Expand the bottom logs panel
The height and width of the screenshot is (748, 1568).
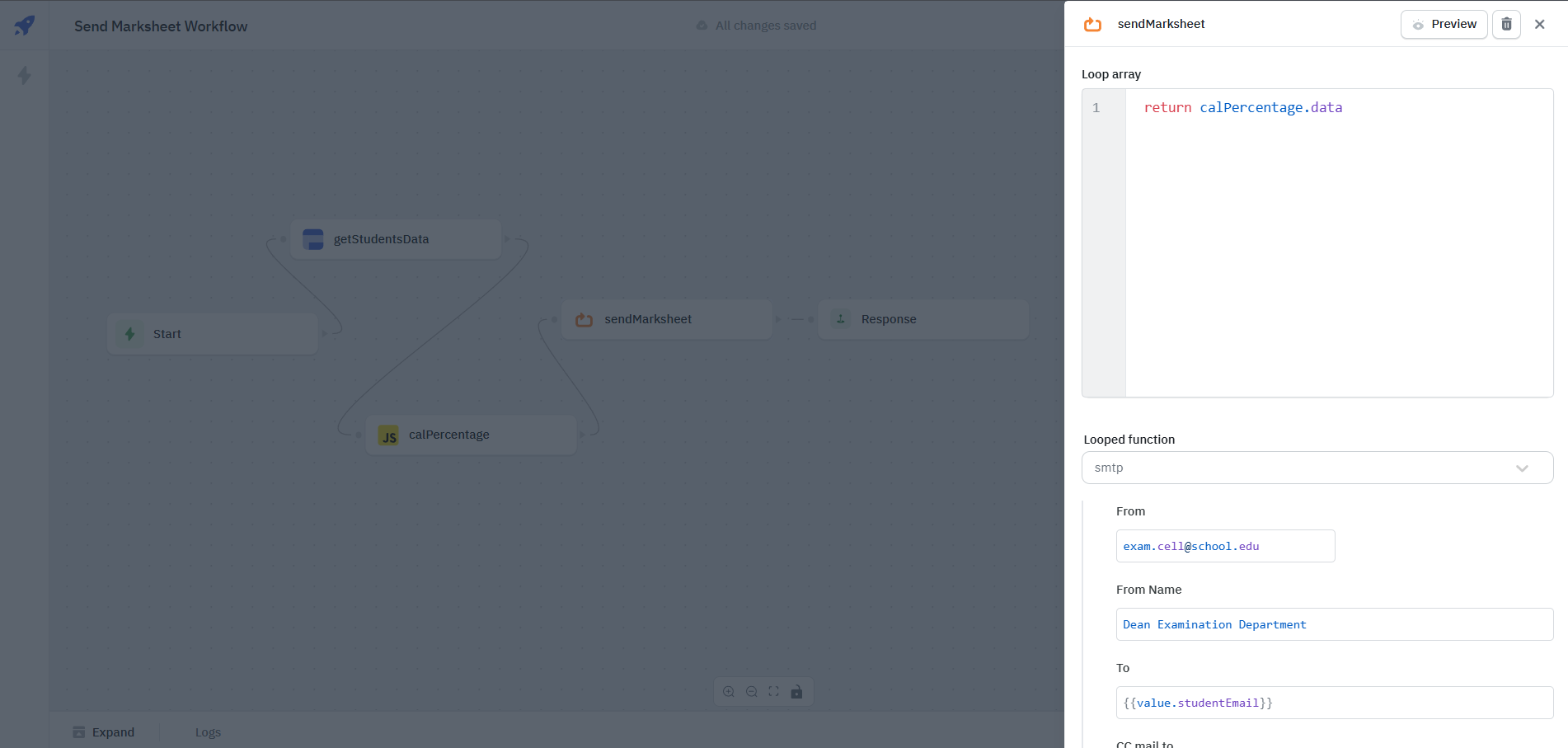pos(104,732)
